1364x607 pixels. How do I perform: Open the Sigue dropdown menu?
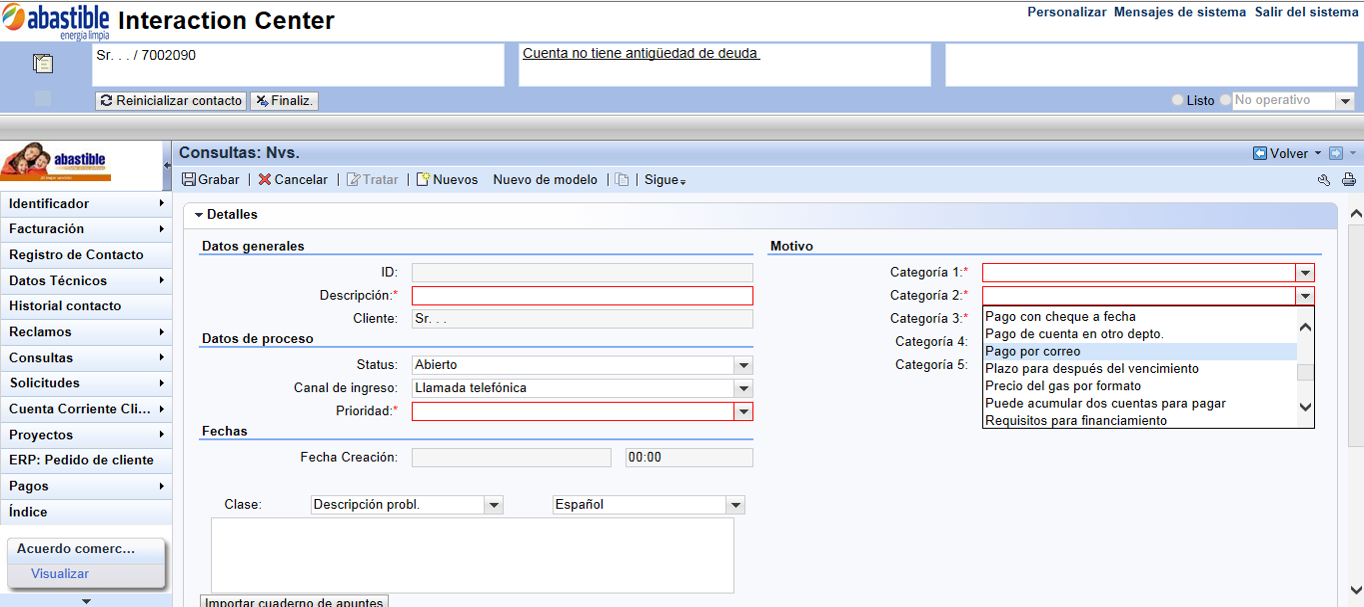665,180
